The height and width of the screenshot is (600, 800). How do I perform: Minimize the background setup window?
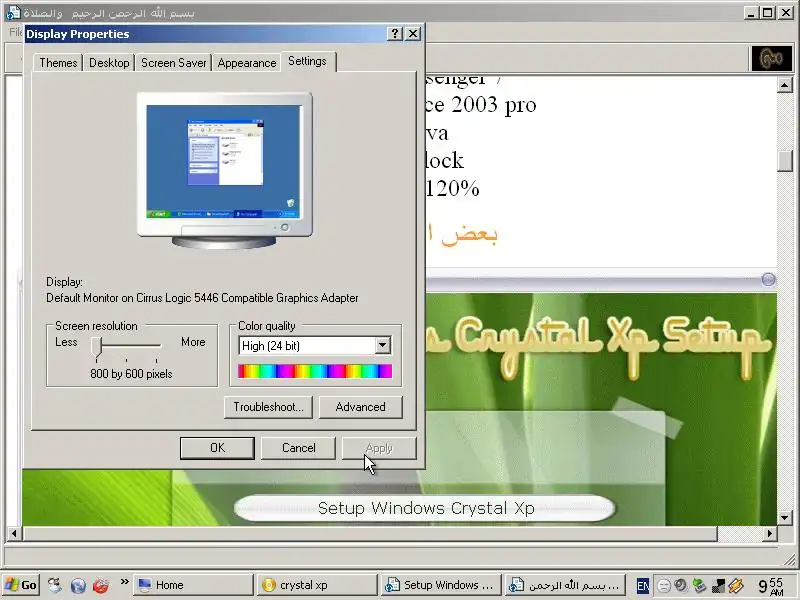tap(750, 13)
